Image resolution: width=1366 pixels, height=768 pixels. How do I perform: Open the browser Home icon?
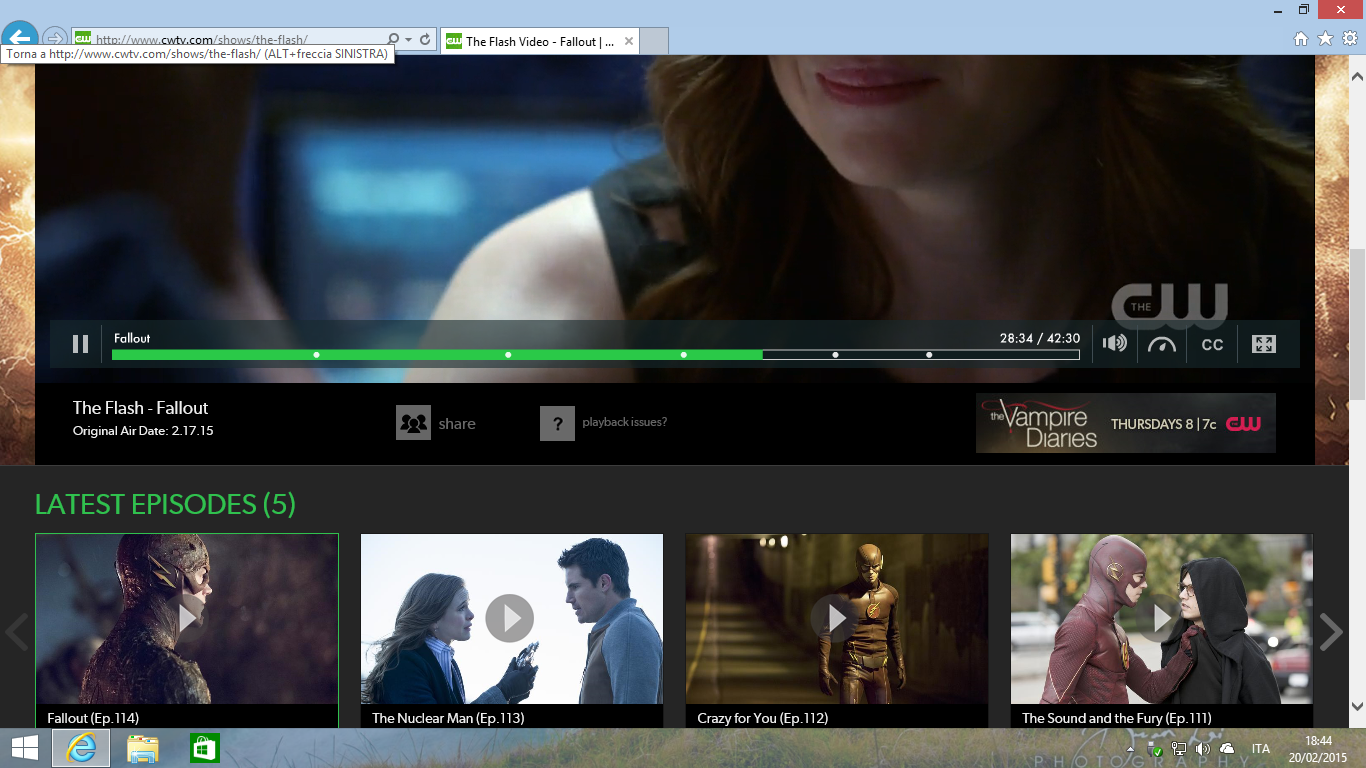coord(1301,39)
